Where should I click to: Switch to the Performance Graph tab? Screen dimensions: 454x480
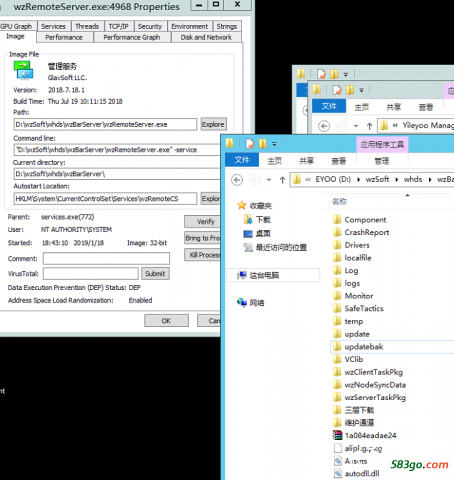[132, 37]
